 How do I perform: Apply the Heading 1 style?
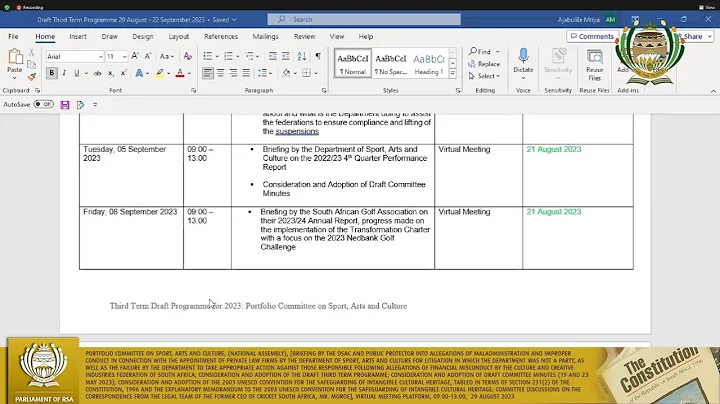coord(429,63)
